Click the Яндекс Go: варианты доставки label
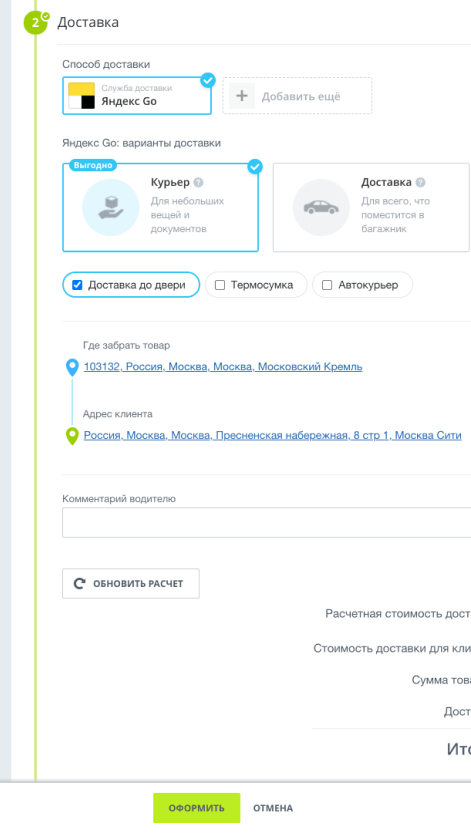The width and height of the screenshot is (471, 833). point(141,143)
